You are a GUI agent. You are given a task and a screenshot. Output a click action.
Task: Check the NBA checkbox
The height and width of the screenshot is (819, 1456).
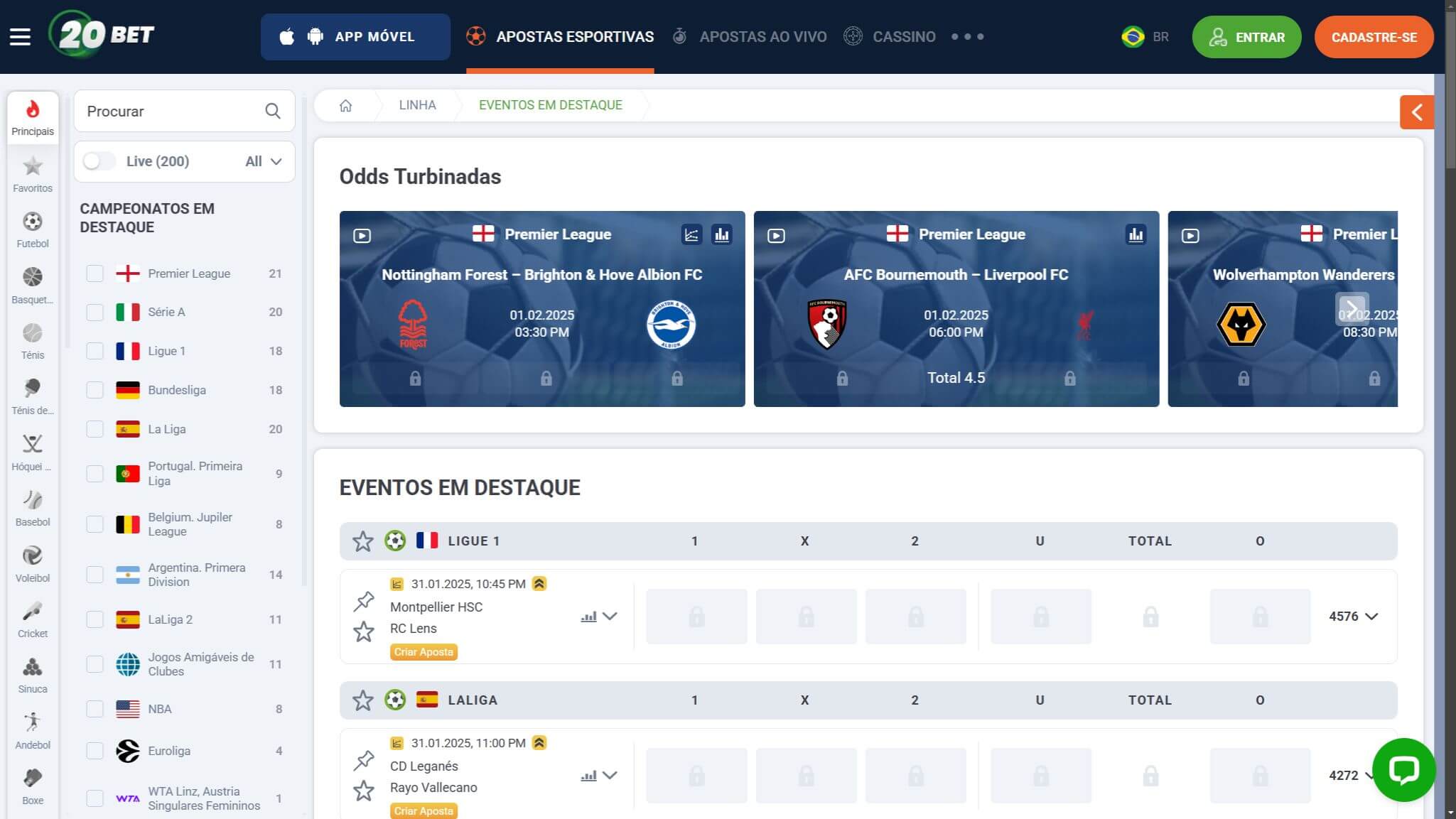(x=95, y=709)
